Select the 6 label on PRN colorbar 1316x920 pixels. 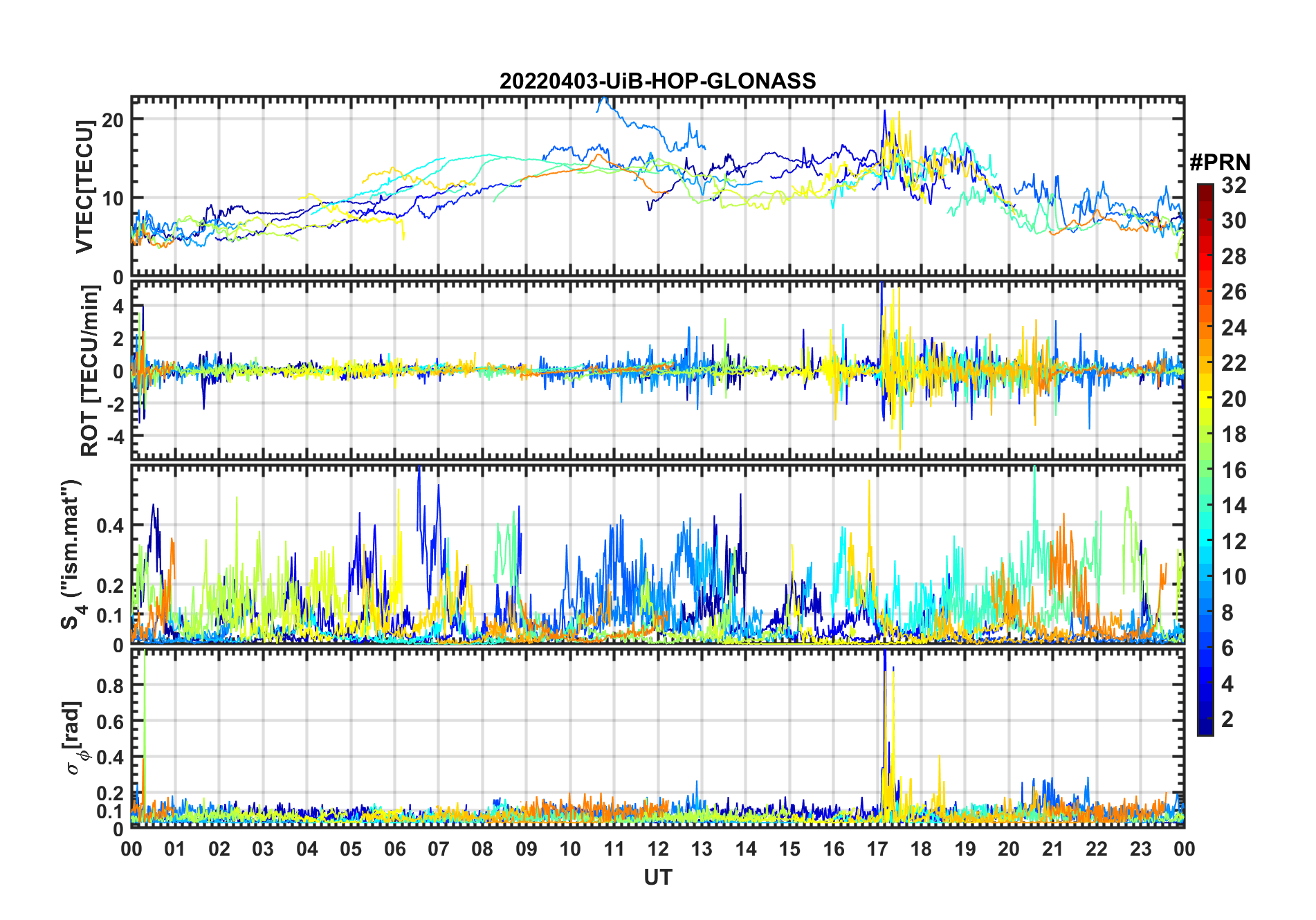(1228, 648)
